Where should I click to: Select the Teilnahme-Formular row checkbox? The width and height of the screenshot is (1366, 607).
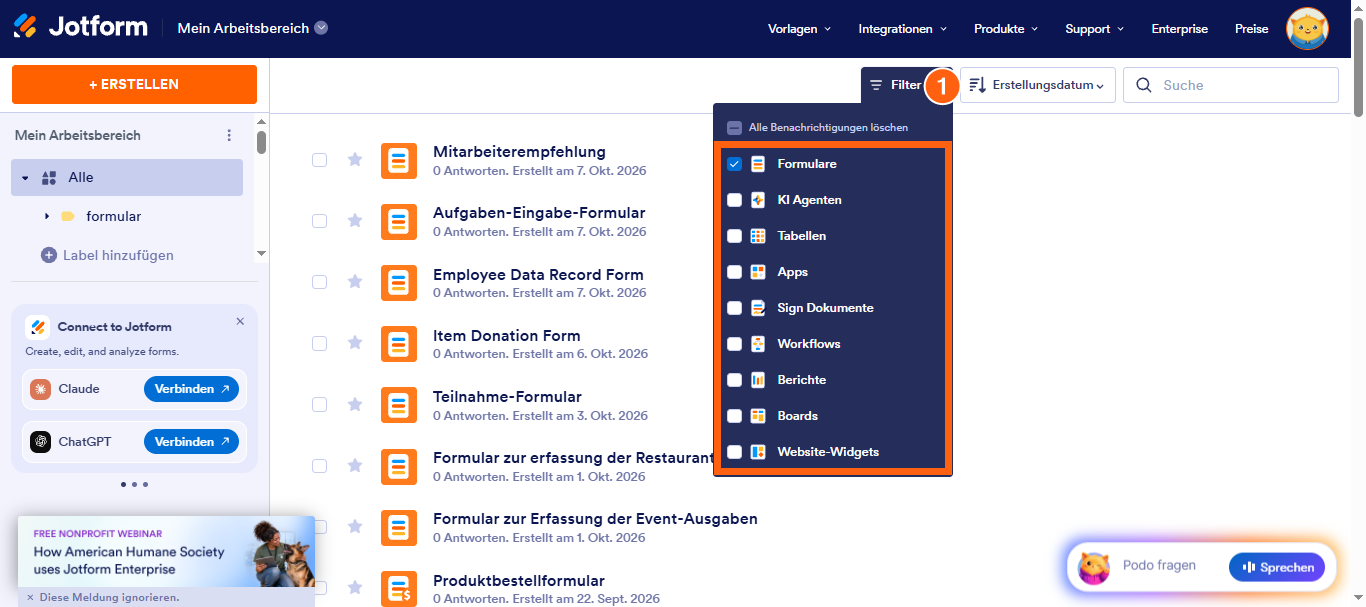pos(319,404)
